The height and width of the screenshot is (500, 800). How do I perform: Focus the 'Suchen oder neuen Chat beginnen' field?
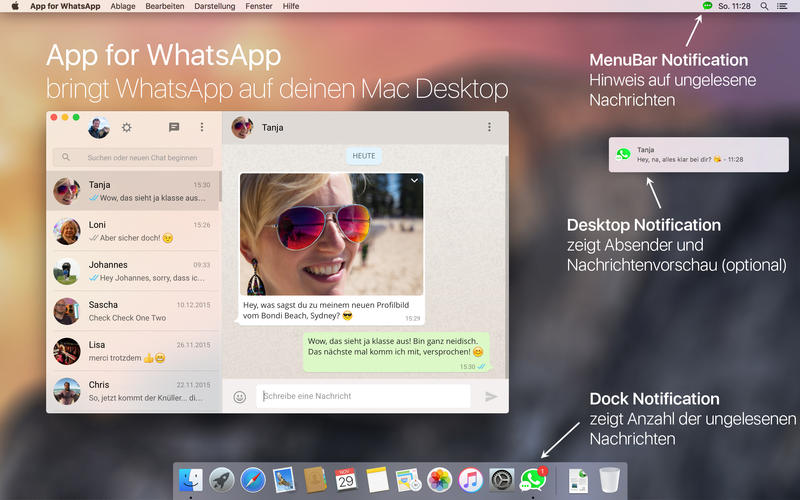pos(133,157)
